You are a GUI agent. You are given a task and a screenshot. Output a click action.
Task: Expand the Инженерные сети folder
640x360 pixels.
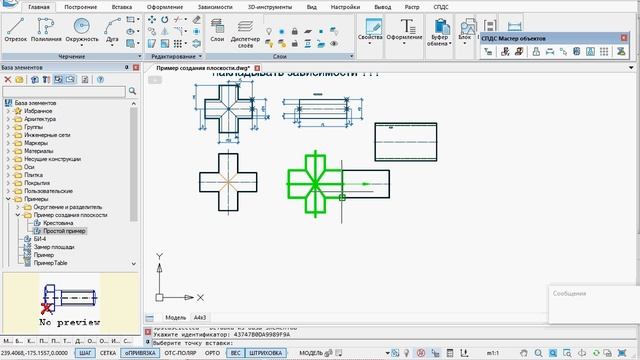[8, 135]
